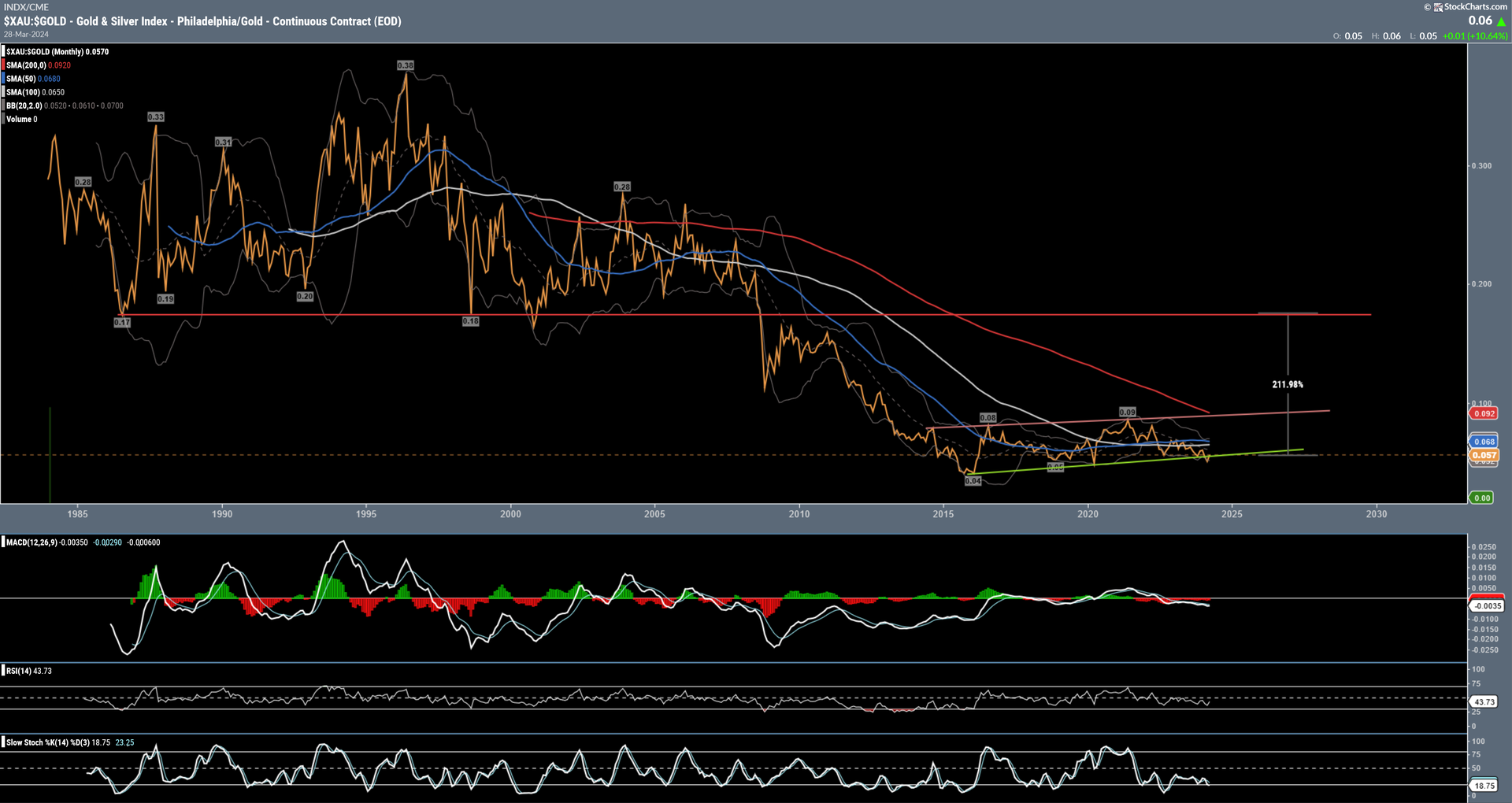
Task: Click the MACD -0.0035 value tag
Action: tap(1487, 605)
